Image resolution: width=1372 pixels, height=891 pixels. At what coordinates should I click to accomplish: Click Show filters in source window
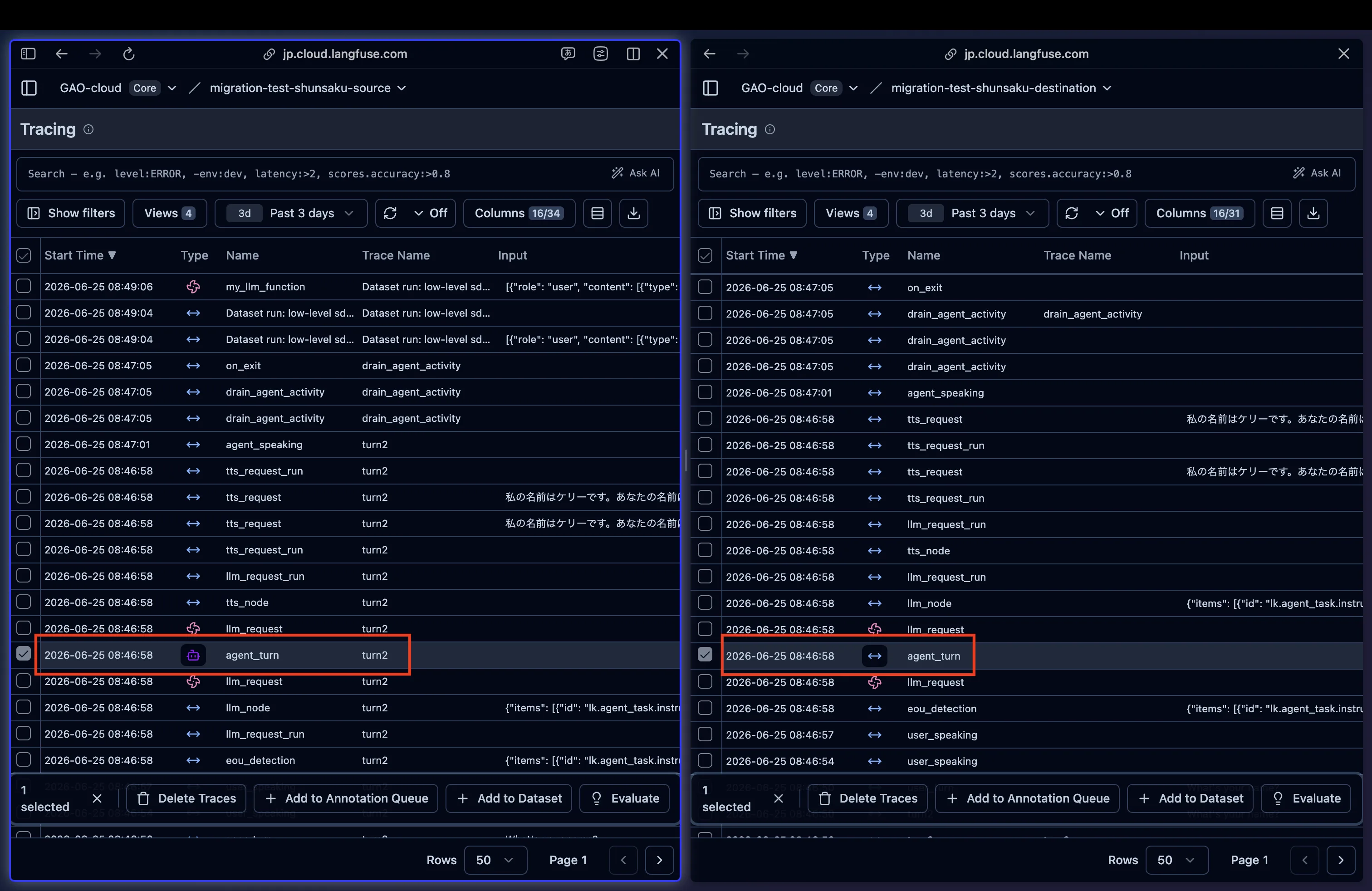click(71, 213)
